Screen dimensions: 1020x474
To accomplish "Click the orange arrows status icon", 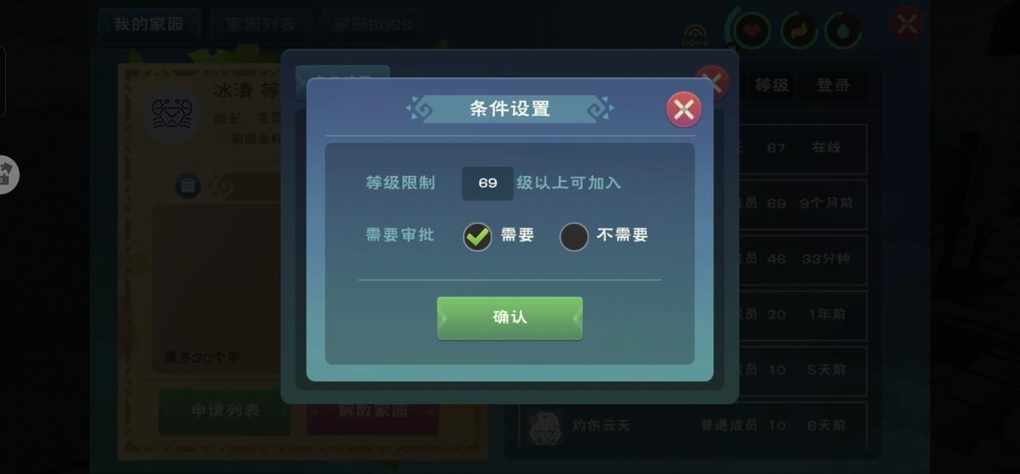I will (x=798, y=31).
